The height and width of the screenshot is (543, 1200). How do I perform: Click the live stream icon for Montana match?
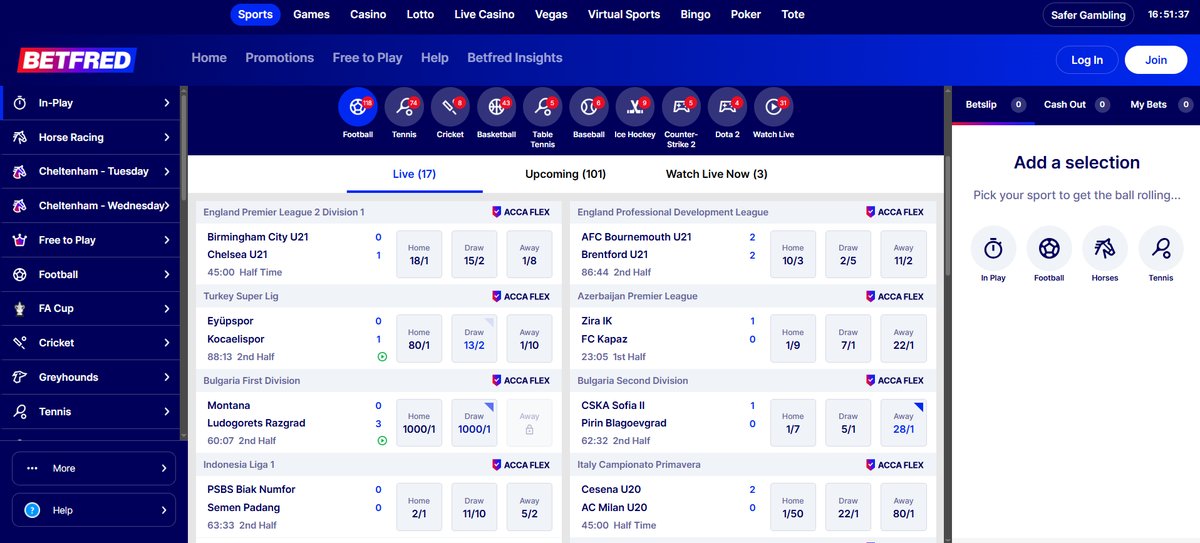click(x=382, y=441)
